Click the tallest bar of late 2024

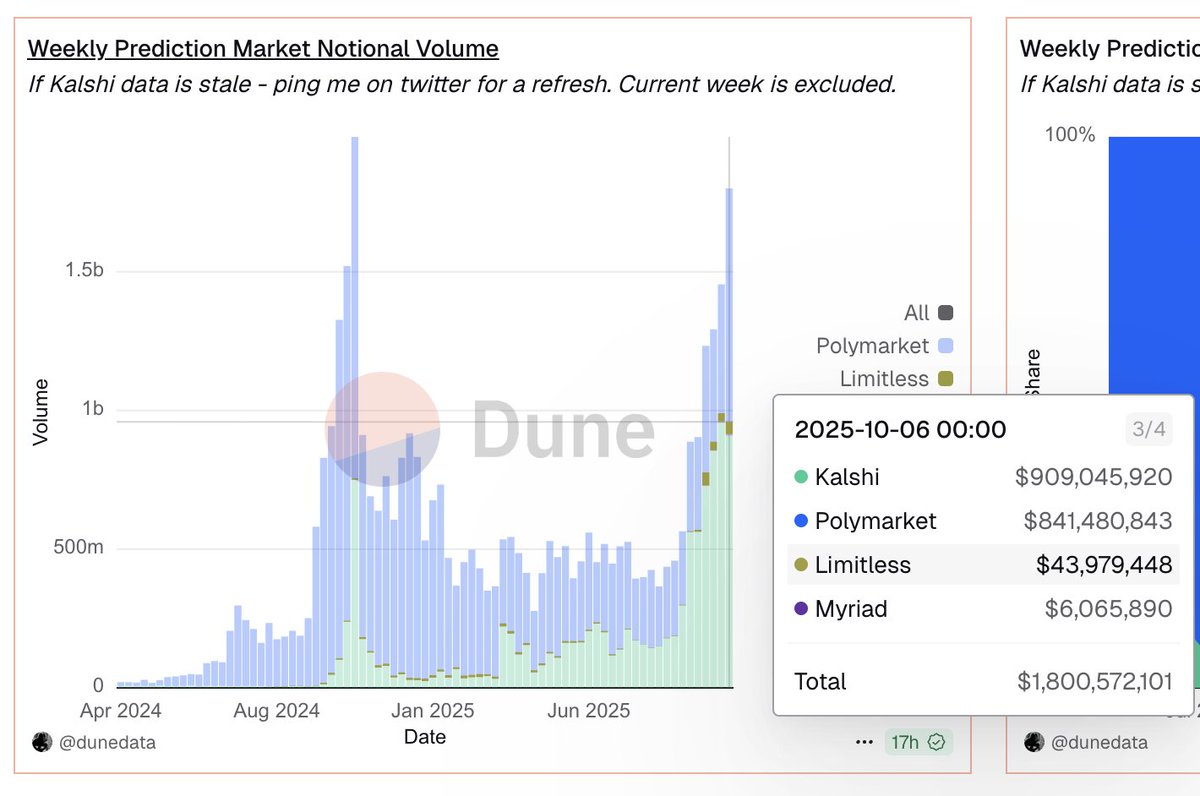[354, 412]
